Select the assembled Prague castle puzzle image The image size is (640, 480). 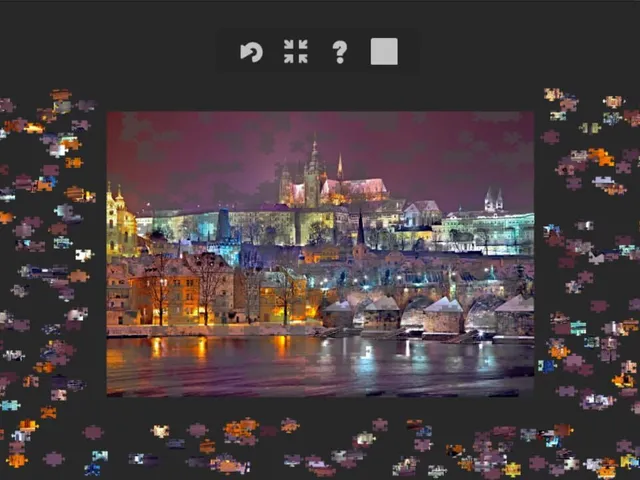pos(320,254)
